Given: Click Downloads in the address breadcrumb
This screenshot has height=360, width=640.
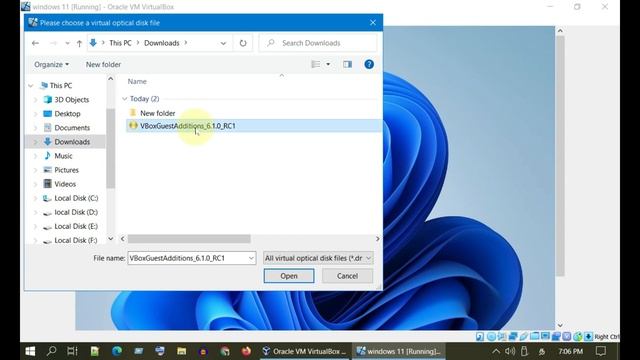Looking at the screenshot, I should [x=162, y=43].
